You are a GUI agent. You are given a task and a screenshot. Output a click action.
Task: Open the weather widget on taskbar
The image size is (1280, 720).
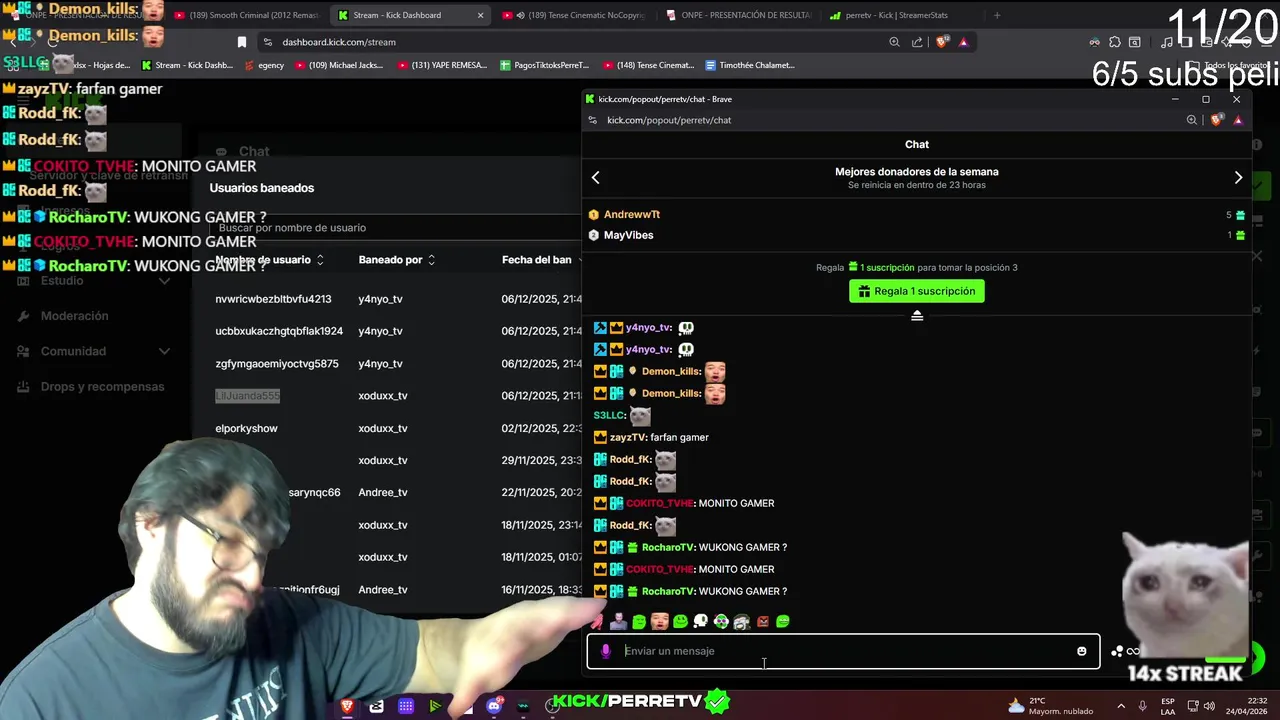click(1050, 706)
